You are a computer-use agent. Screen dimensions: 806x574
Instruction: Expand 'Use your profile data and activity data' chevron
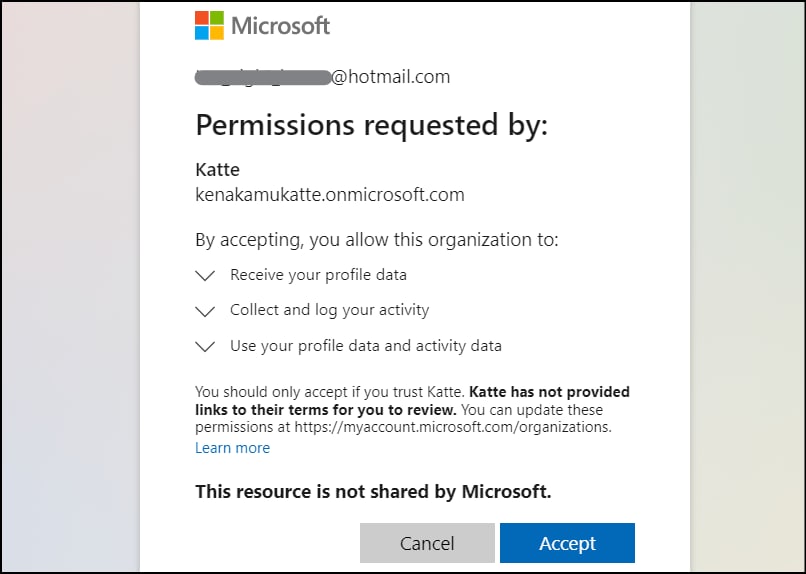205,347
